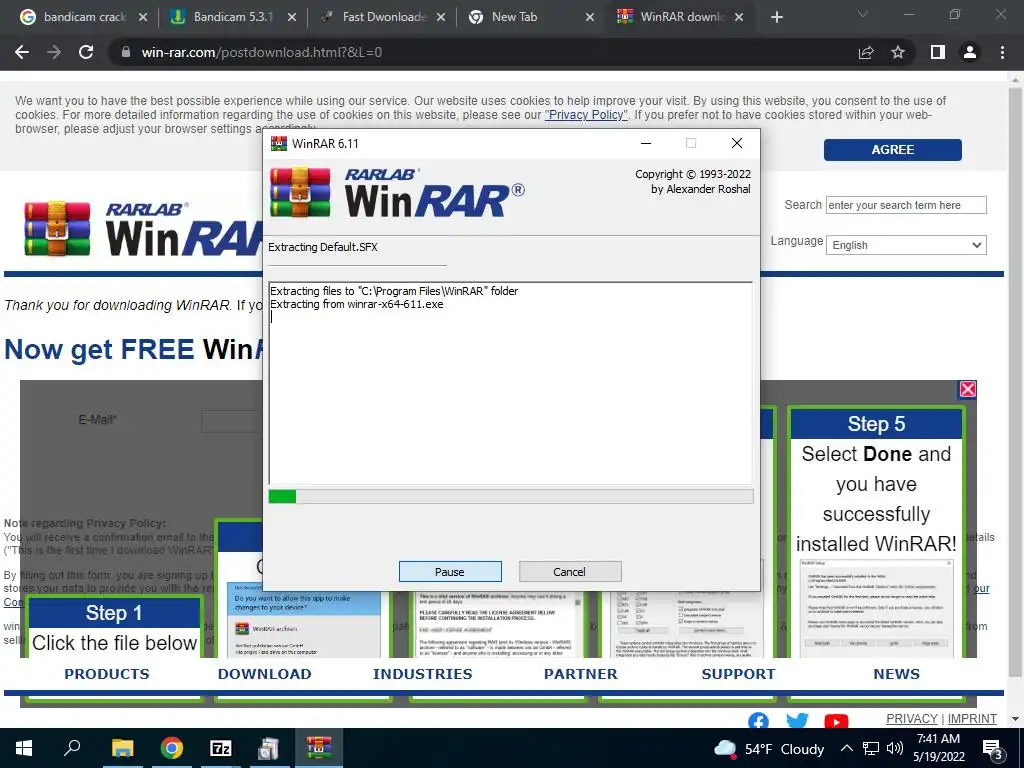Open the Privacy Policy link in cookie notice
The width and height of the screenshot is (1024, 768).
click(586, 115)
